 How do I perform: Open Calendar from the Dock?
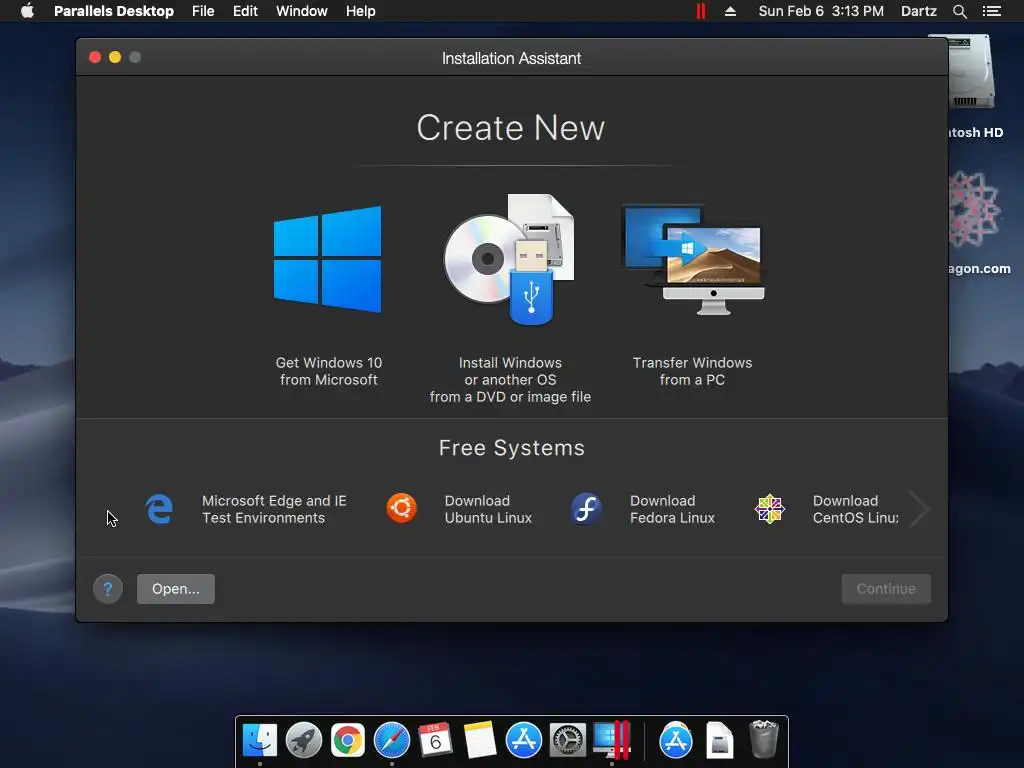[435, 741]
